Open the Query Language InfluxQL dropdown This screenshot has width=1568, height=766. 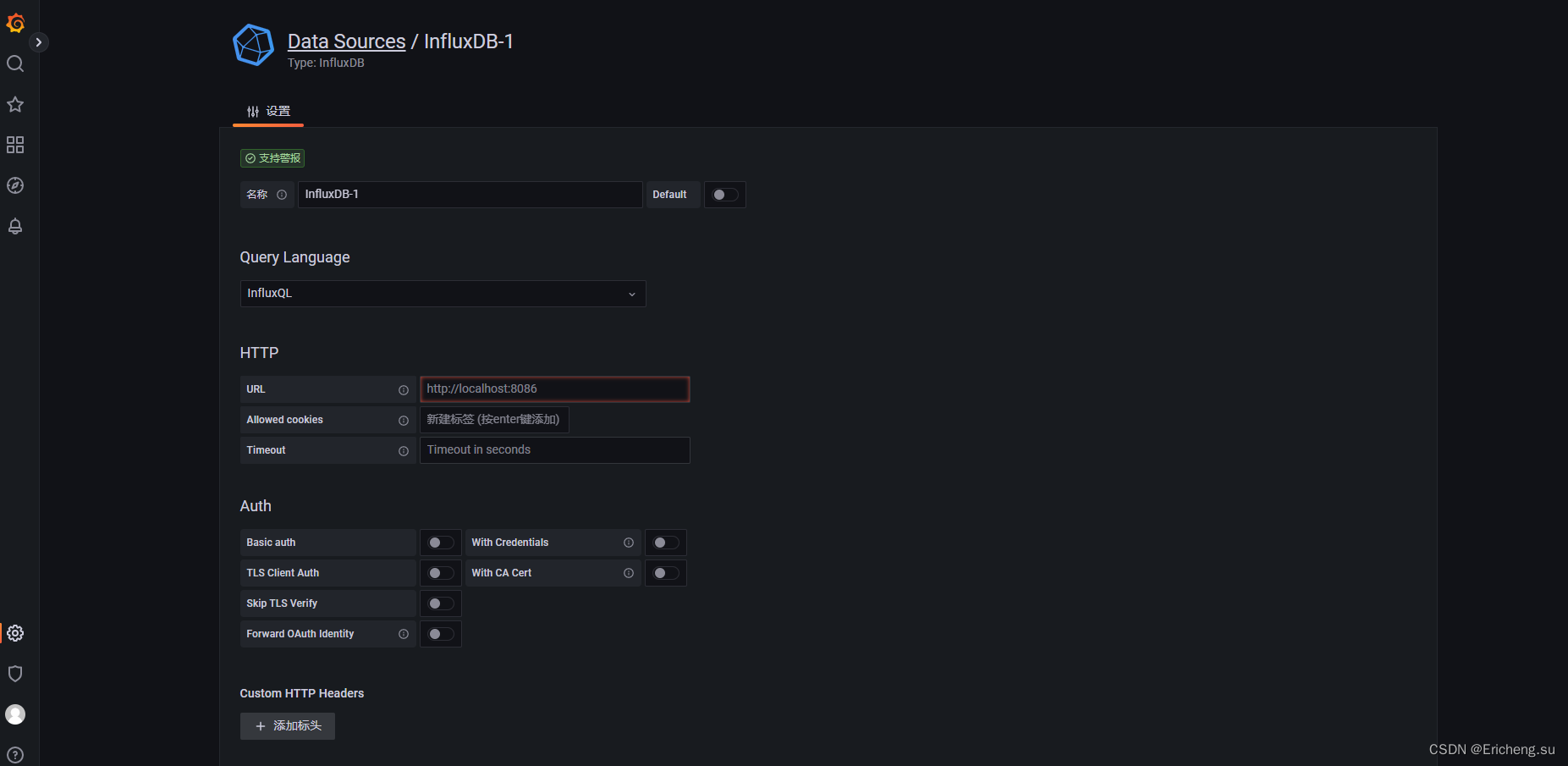click(443, 294)
